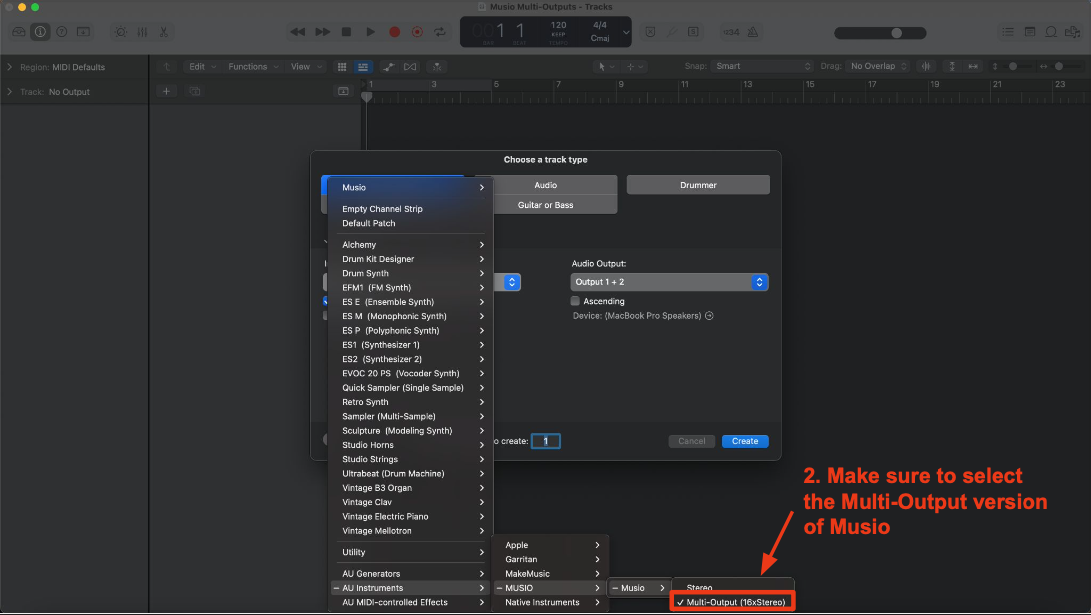Open the Snap Smart dropdown
Viewport: 1091px width, 615px height.
(763, 66)
